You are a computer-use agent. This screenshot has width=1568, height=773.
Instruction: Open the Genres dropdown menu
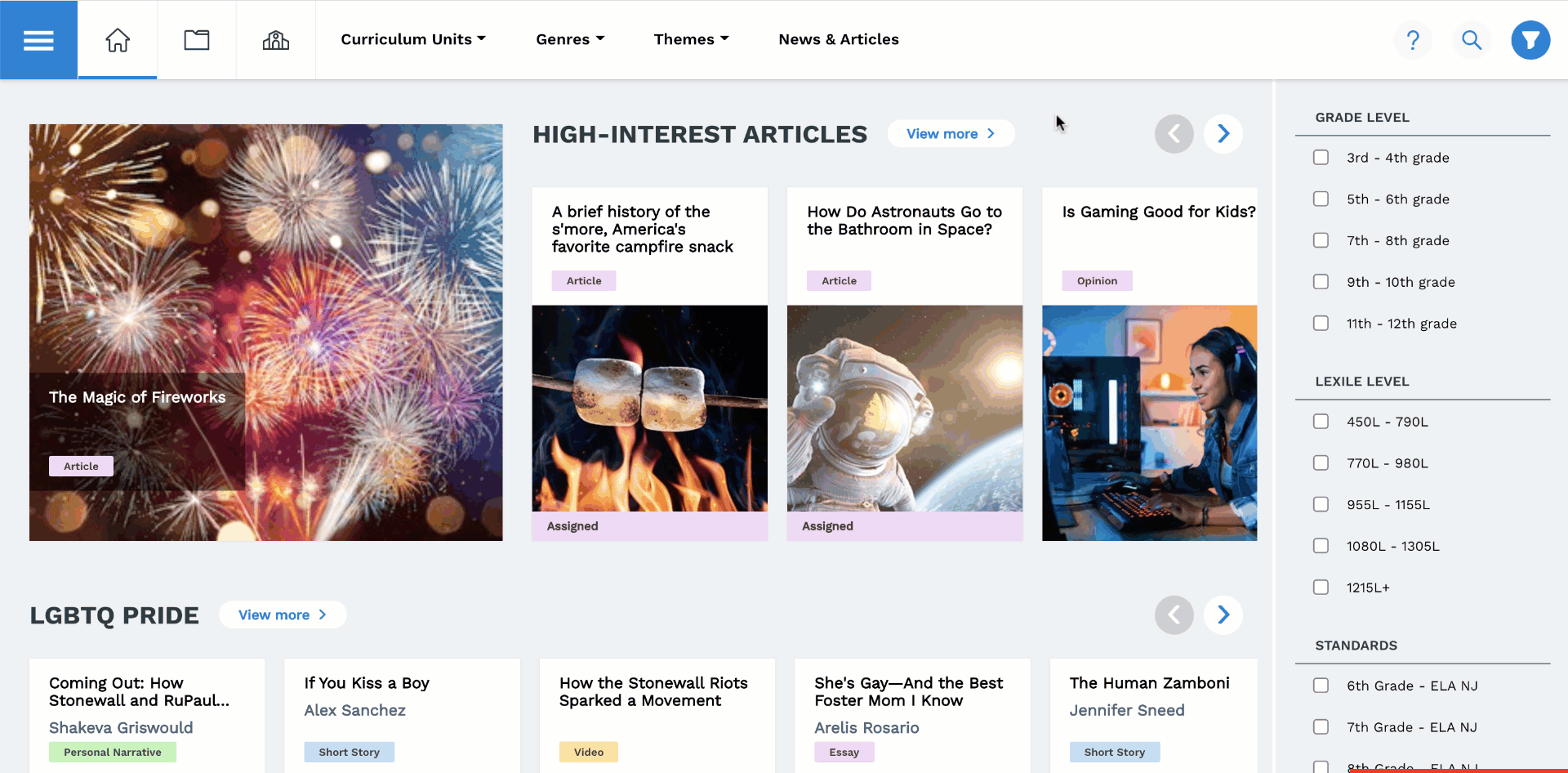click(x=570, y=39)
